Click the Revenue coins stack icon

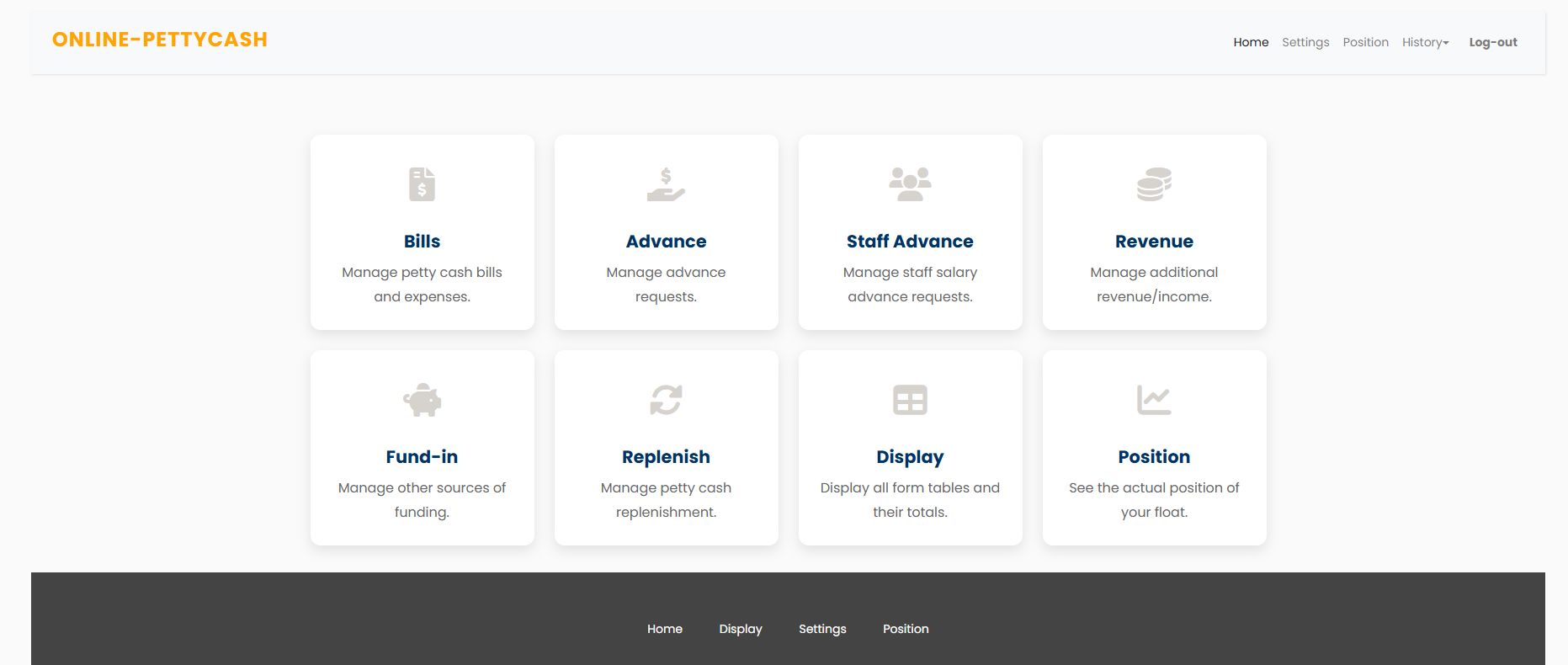coord(1154,184)
